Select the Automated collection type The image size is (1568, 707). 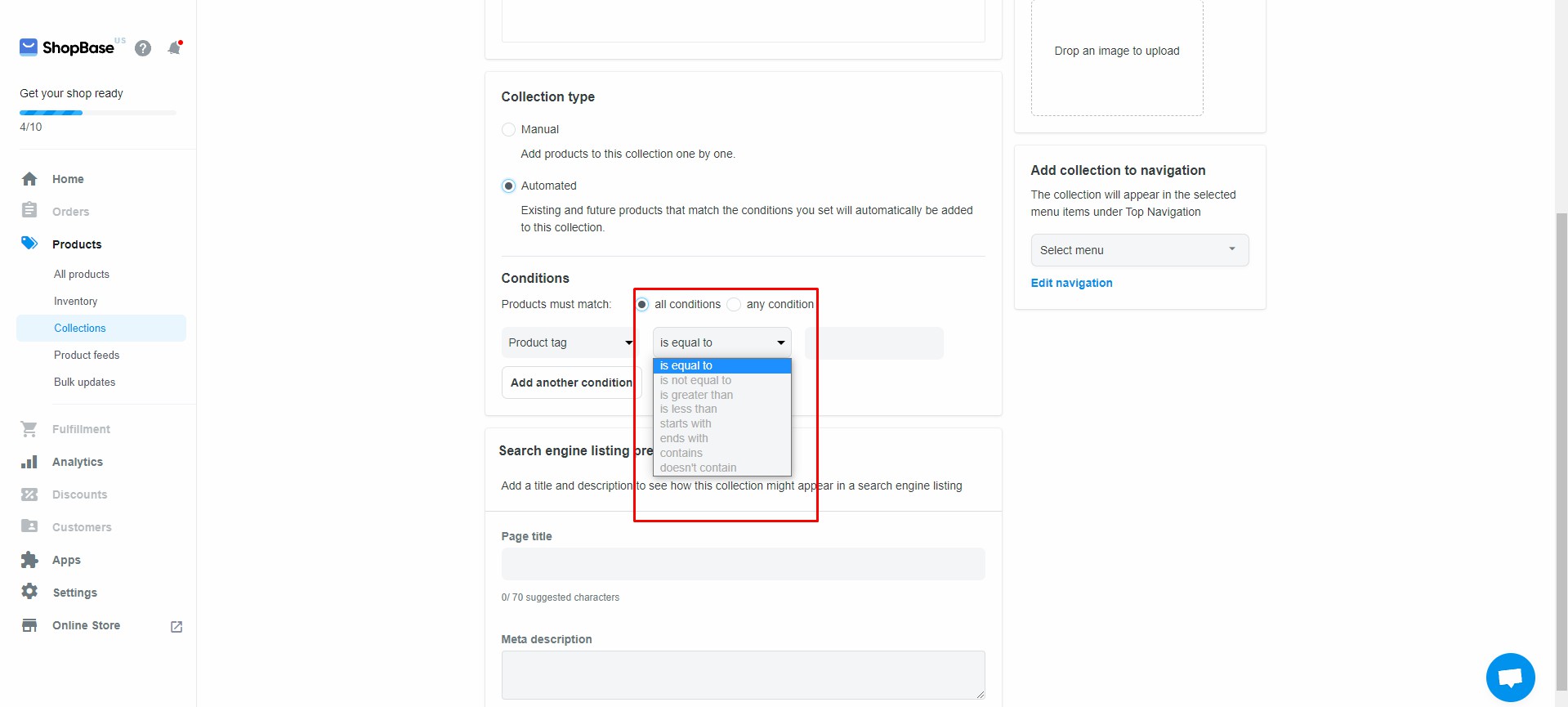tap(508, 186)
